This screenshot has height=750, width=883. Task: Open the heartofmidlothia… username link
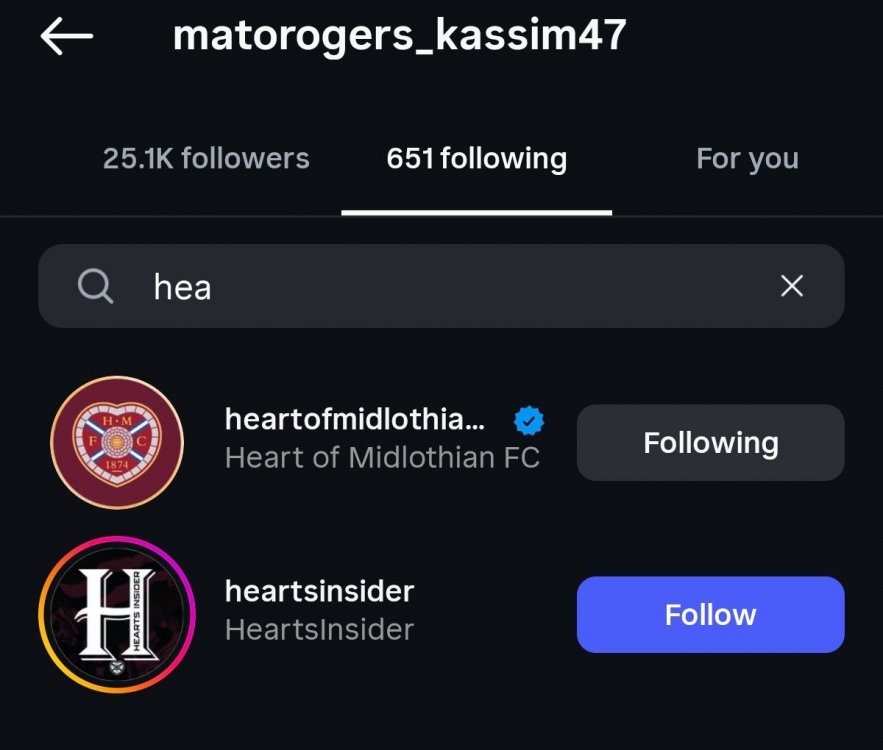coord(355,421)
